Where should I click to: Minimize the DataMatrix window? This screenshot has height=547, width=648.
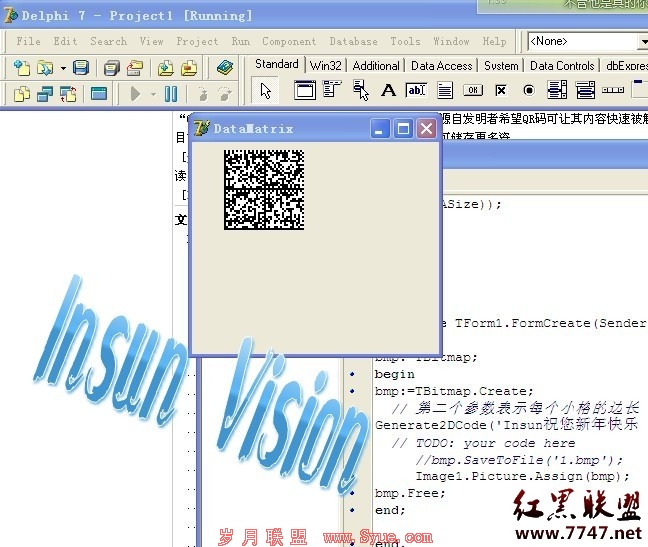point(380,129)
